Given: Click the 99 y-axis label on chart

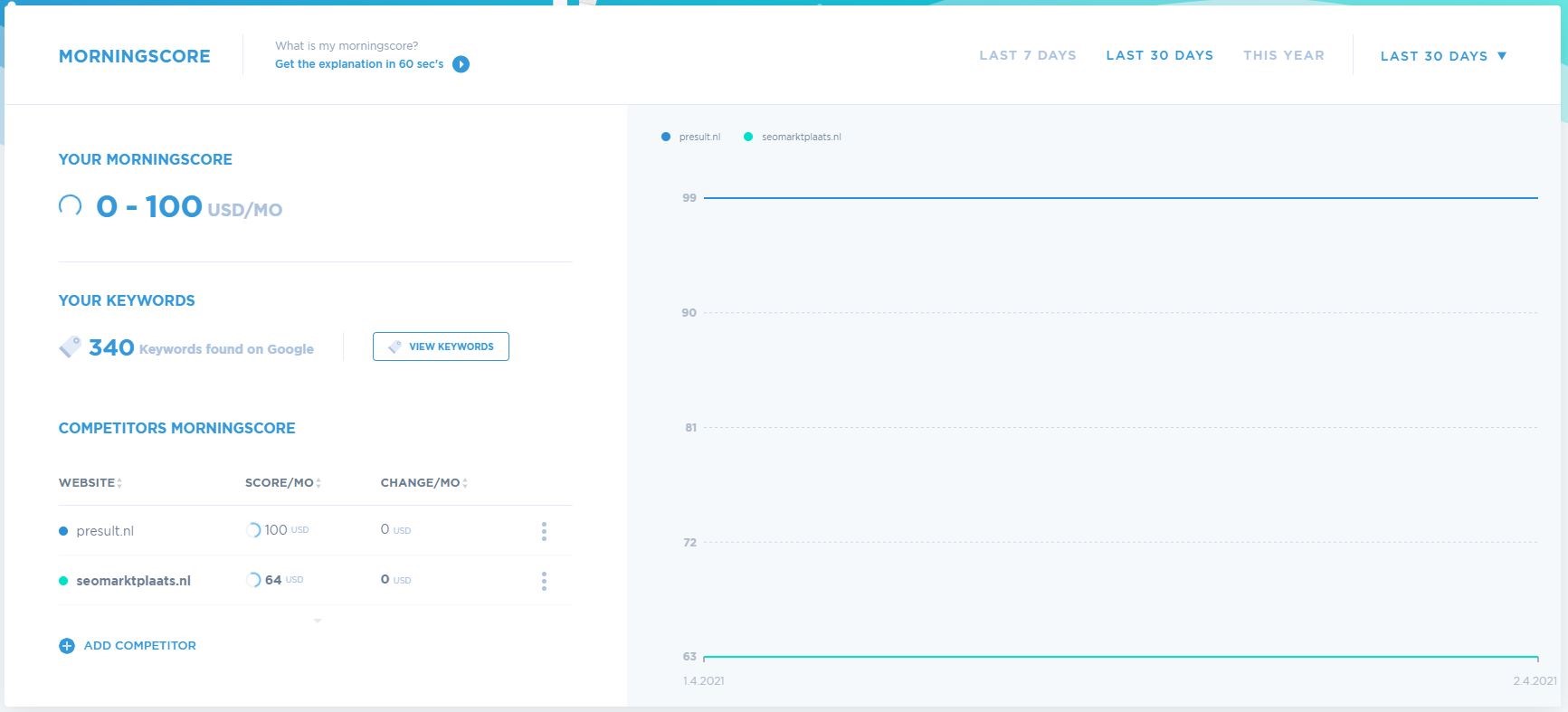Looking at the screenshot, I should pyautogui.click(x=689, y=198).
